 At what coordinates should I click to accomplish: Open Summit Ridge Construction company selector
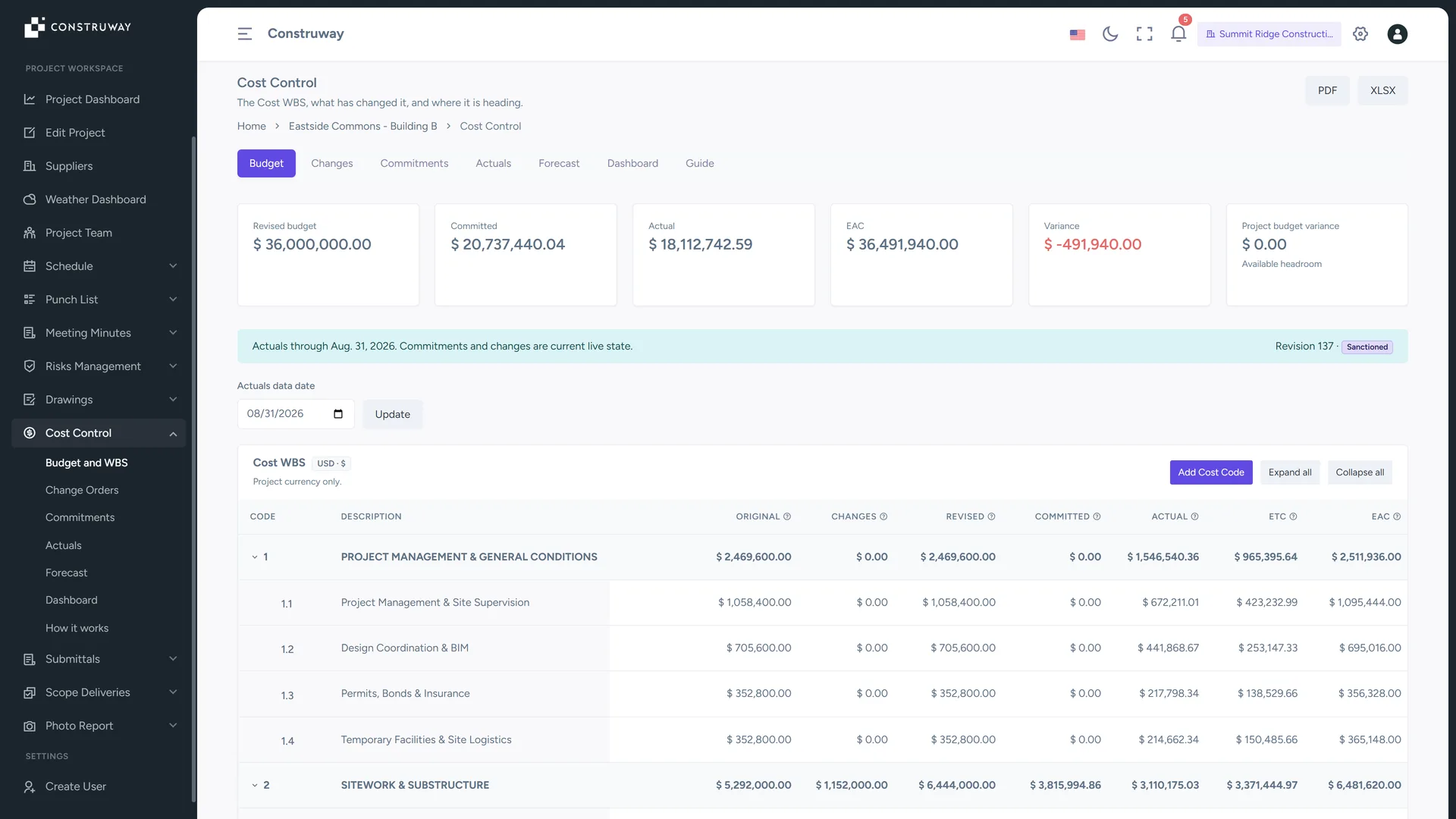coord(1269,34)
